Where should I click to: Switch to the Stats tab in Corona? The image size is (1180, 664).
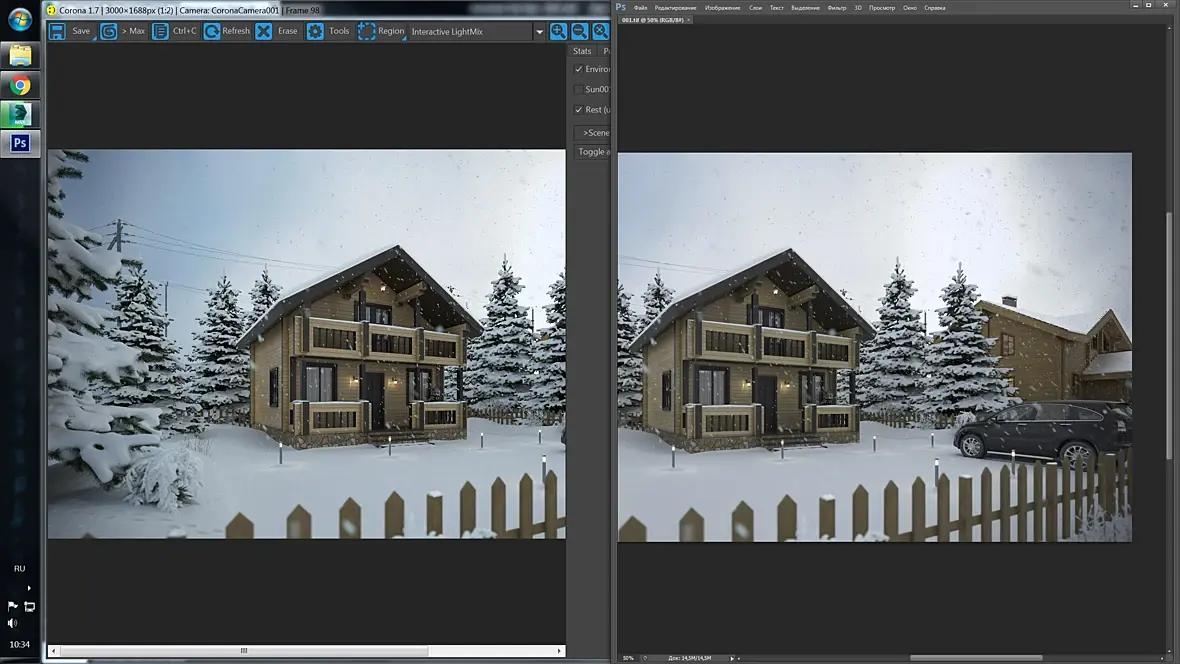(582, 51)
